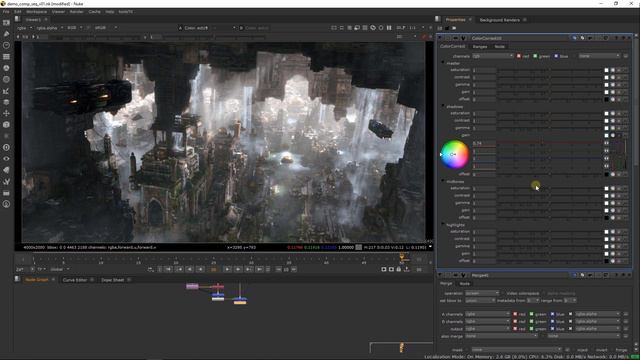Image resolution: width=640 pixels, height=360 pixels.
Task: Click color picker icon for highlights gain
Action: (613, 254)
